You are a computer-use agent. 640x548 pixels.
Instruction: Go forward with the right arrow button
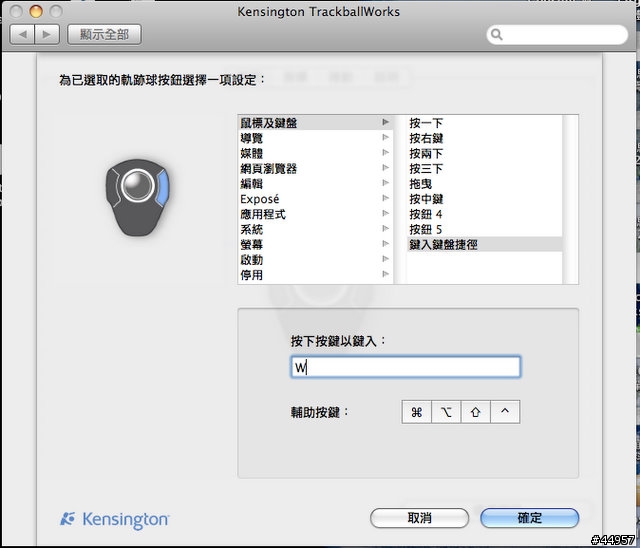click(47, 34)
